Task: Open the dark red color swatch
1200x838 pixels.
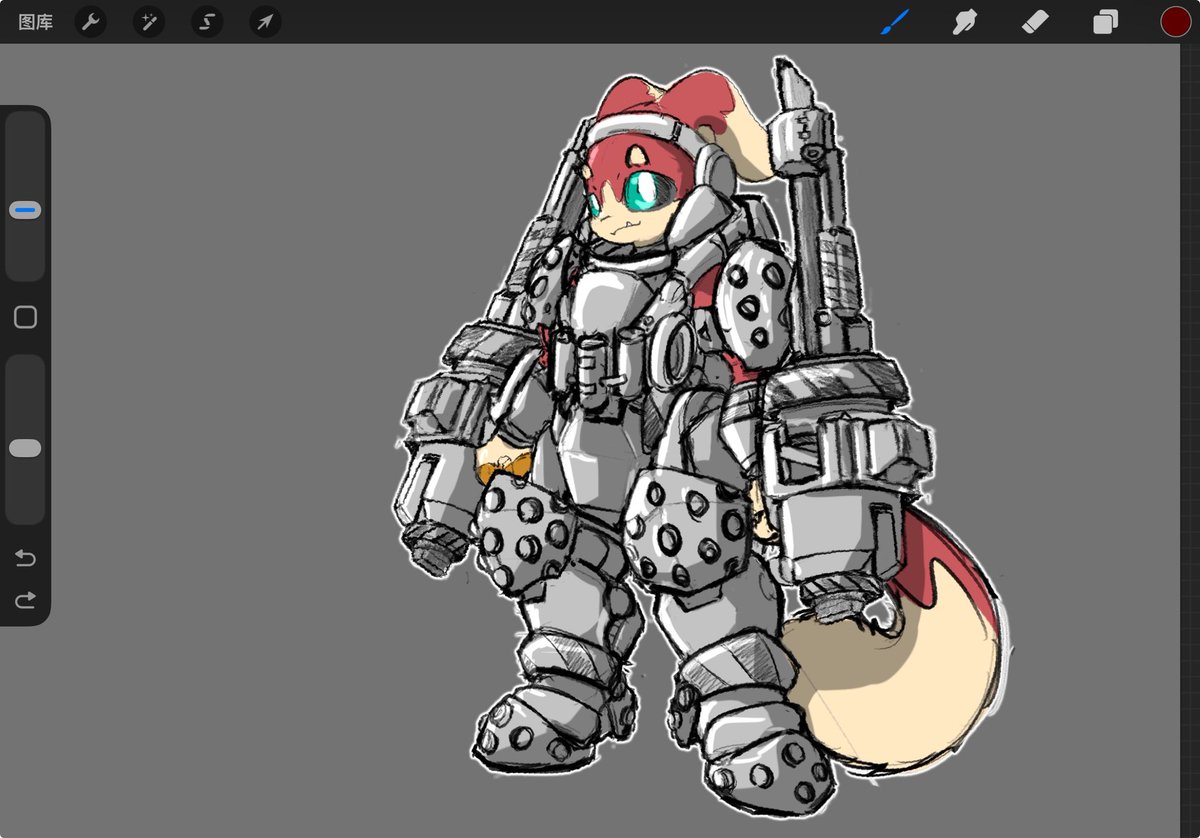Action: pyautogui.click(x=1175, y=22)
